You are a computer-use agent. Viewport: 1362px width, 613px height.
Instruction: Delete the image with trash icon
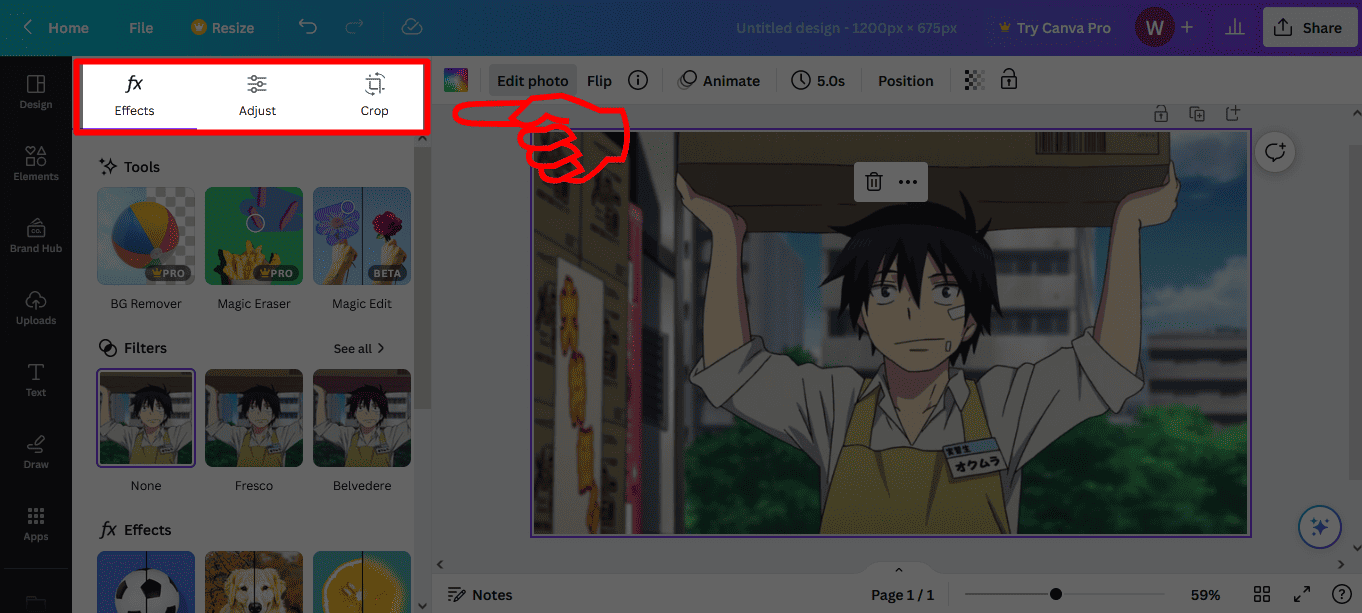coord(874,182)
